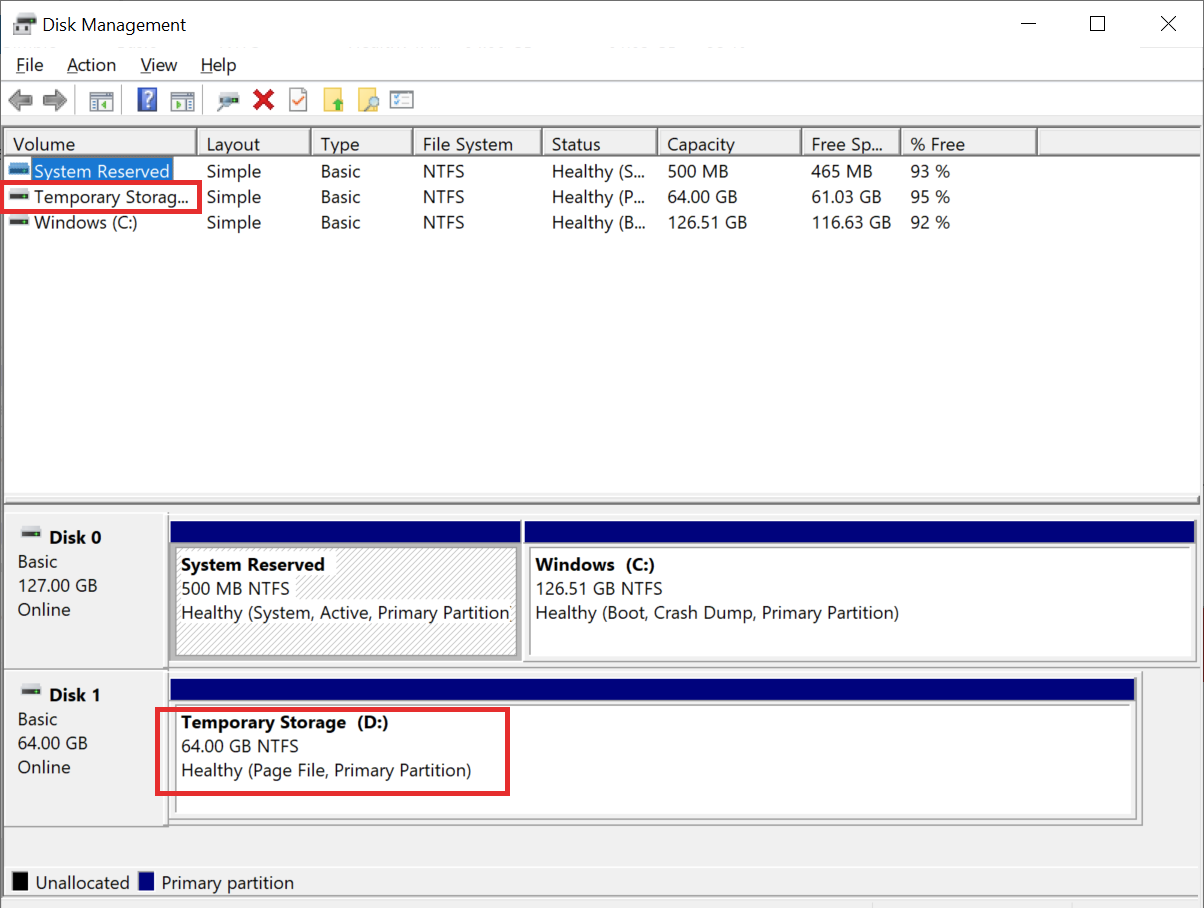This screenshot has width=1204, height=908.
Task: Click the Healthy (S... status cell
Action: click(x=599, y=171)
